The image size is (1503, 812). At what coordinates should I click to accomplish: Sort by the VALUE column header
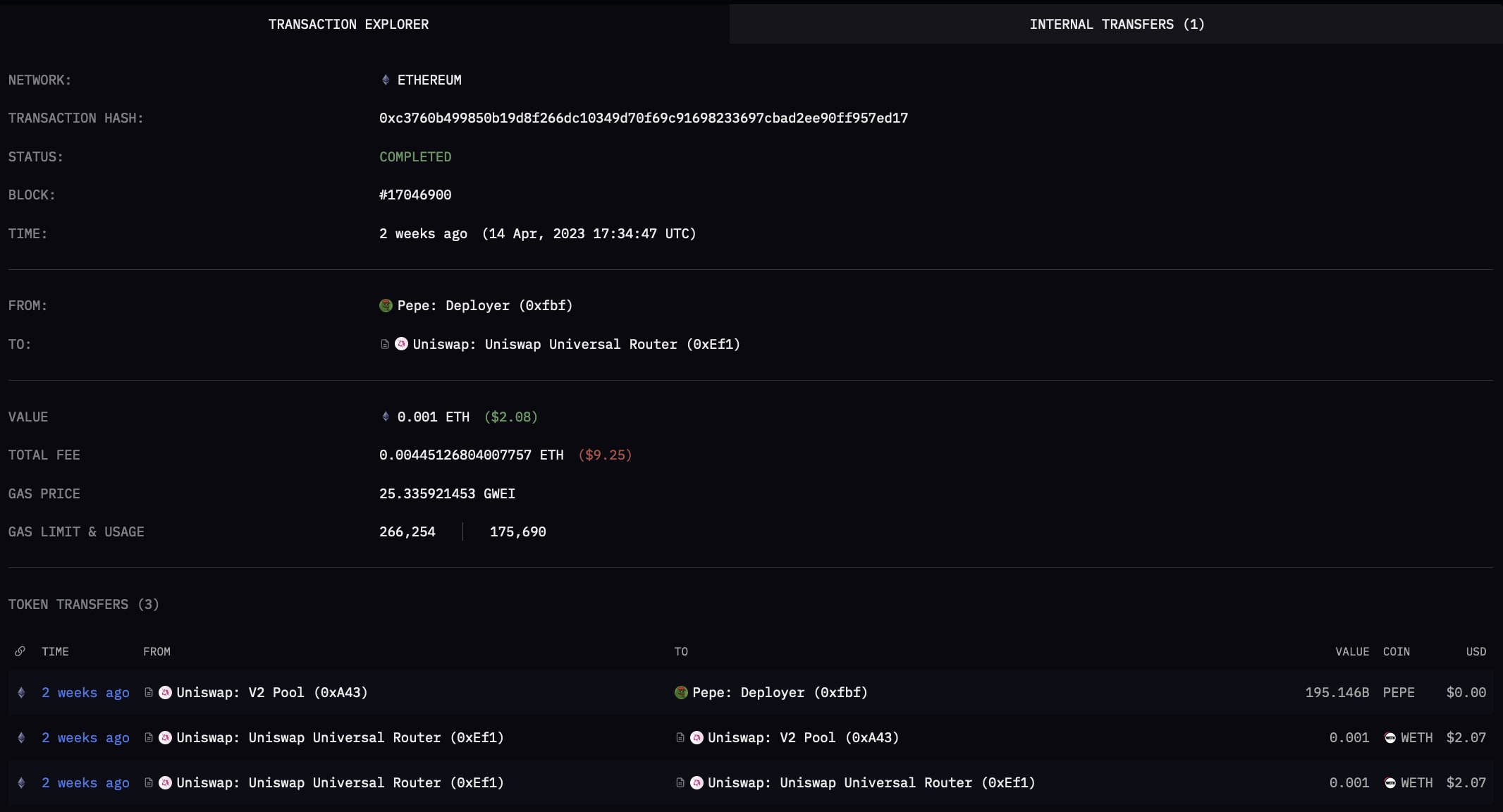(x=1352, y=651)
